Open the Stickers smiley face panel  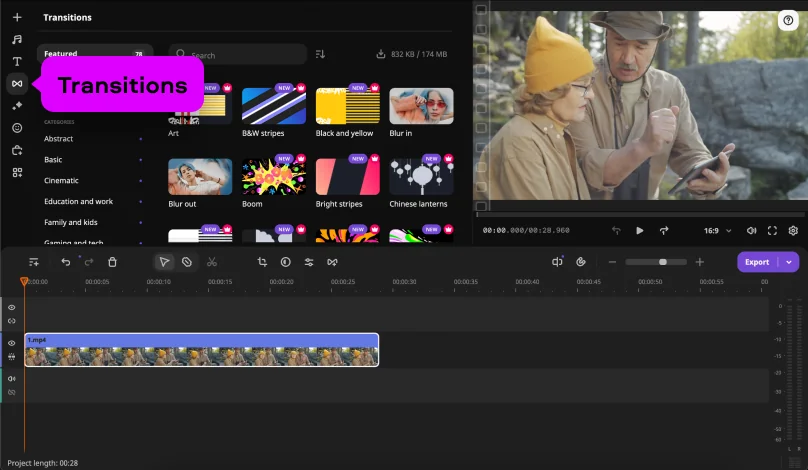pyautogui.click(x=17, y=128)
